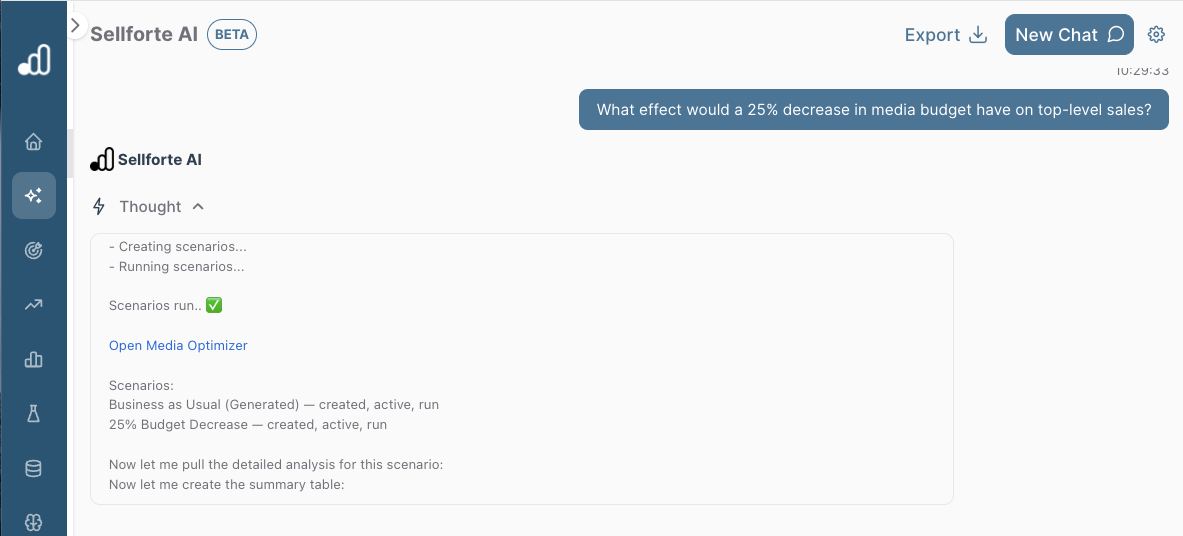Click the BETA badge
1183x536 pixels.
tap(232, 35)
